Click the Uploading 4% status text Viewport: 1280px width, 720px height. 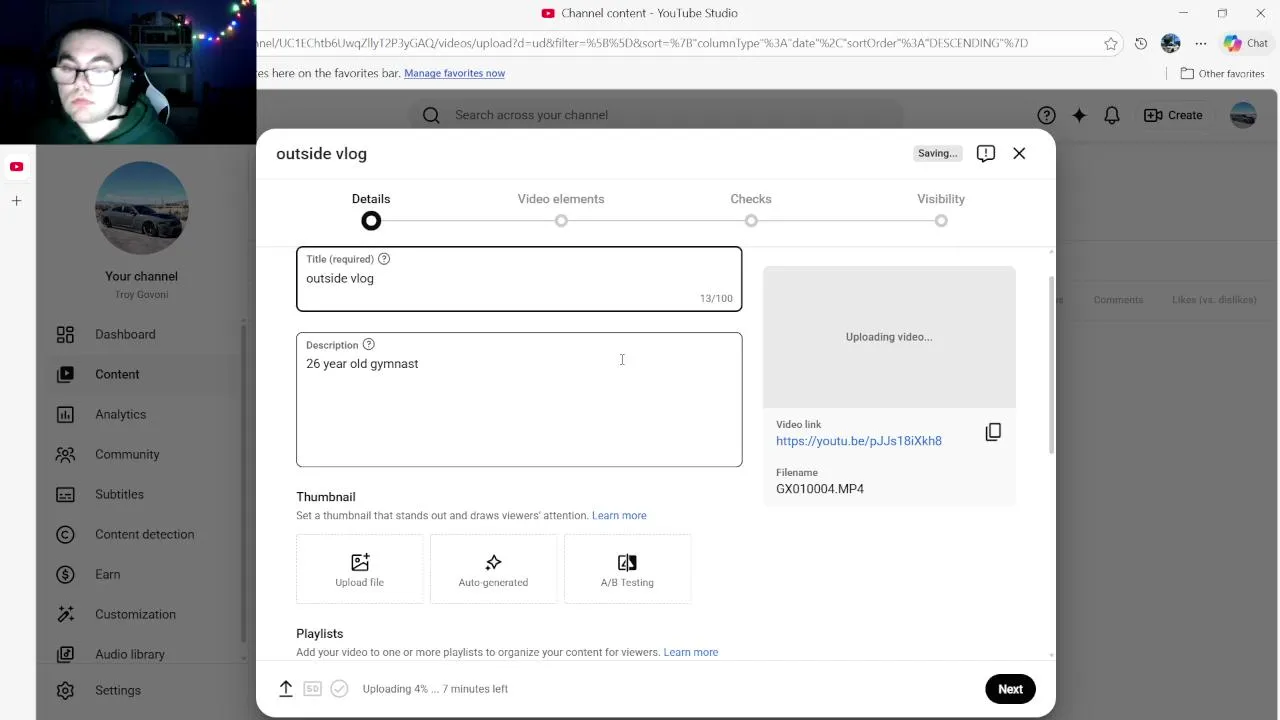coord(435,689)
